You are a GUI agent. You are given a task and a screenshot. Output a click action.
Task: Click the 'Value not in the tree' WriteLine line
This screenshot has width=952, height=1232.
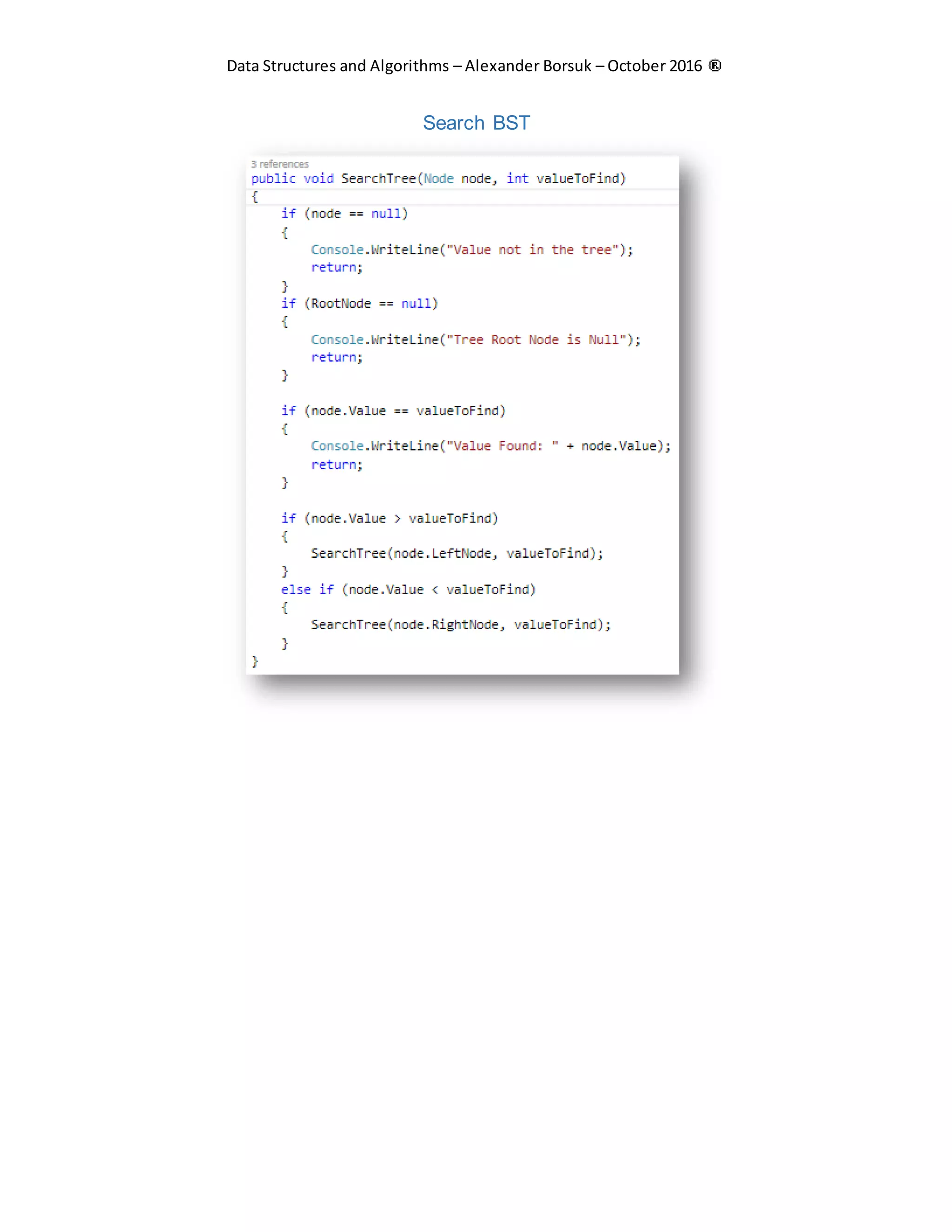tap(472, 249)
